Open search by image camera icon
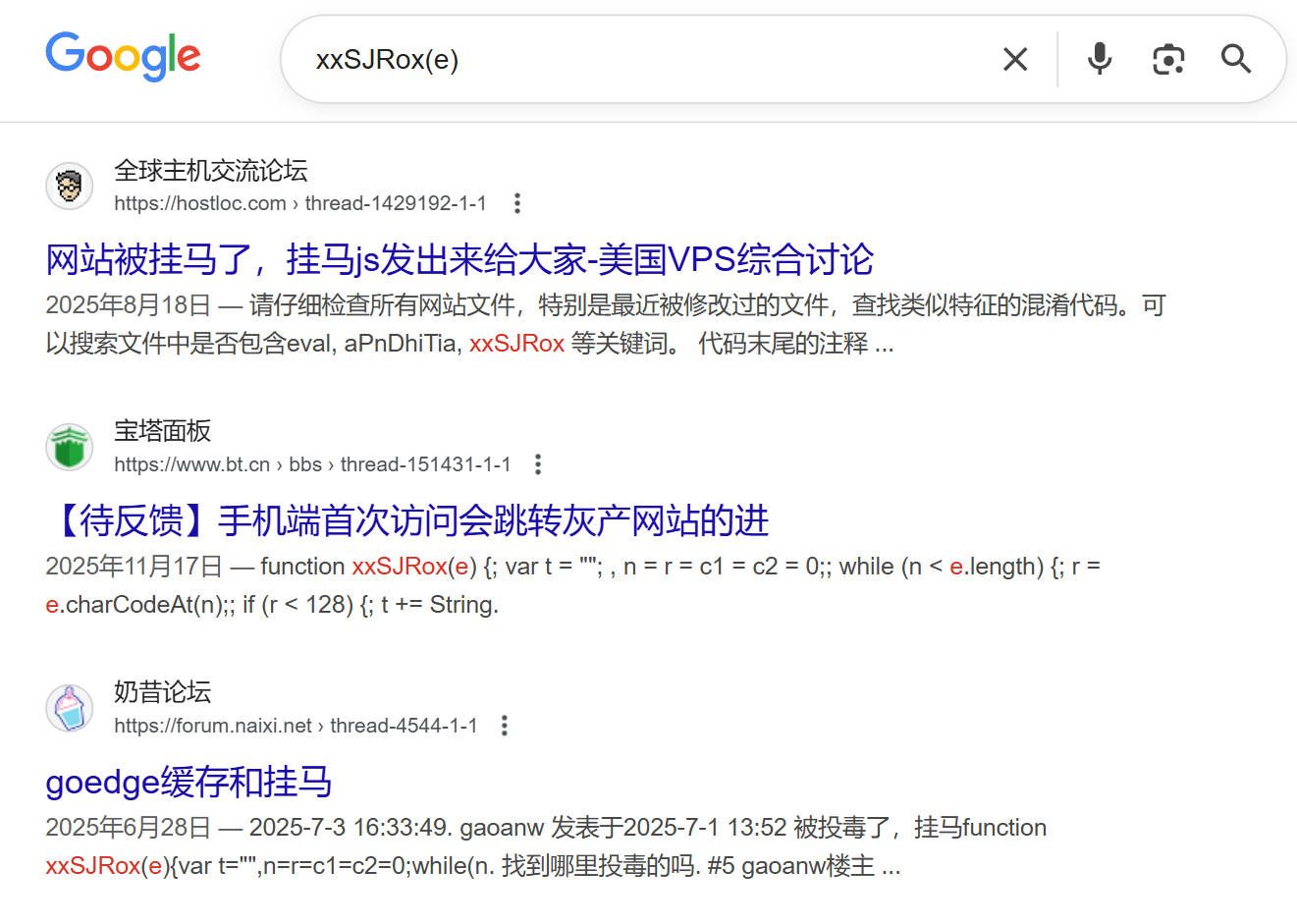 pos(1167,60)
